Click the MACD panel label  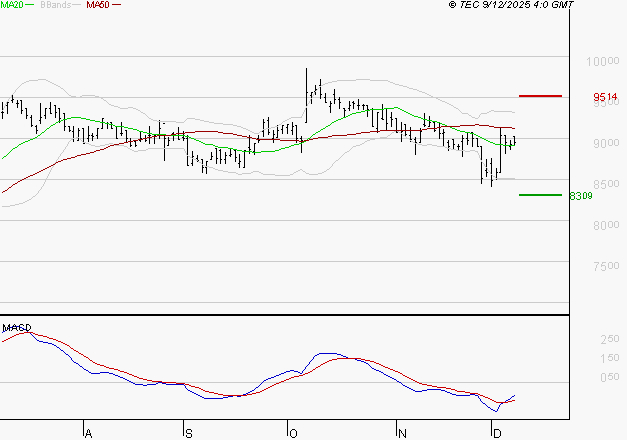(x=17, y=328)
